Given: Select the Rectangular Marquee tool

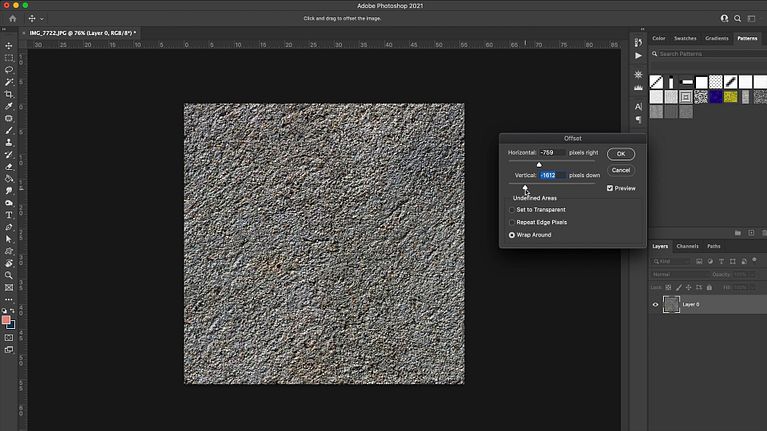Looking at the screenshot, I should pyautogui.click(x=9, y=58).
